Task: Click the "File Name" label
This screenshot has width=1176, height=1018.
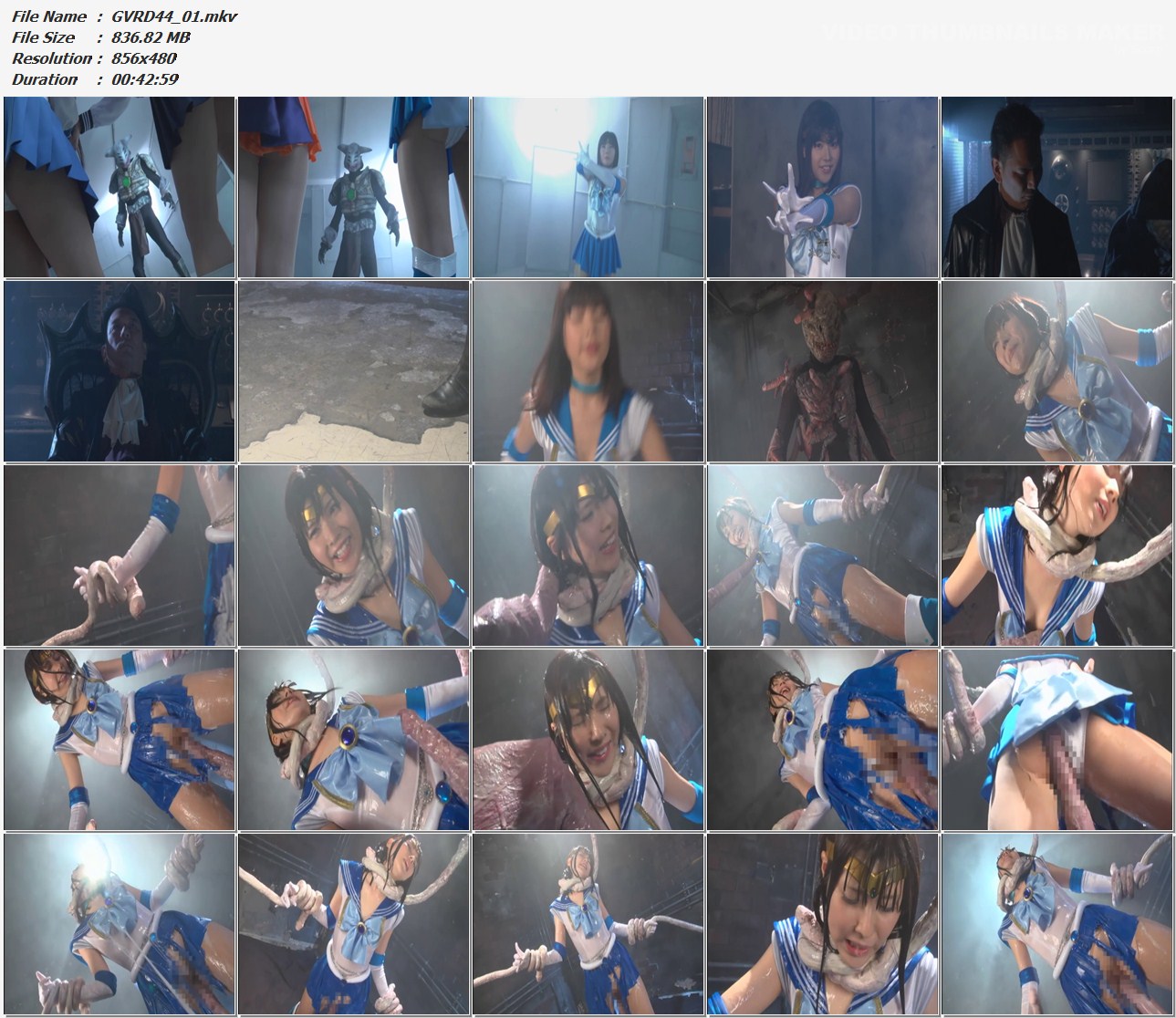Action: (x=49, y=16)
